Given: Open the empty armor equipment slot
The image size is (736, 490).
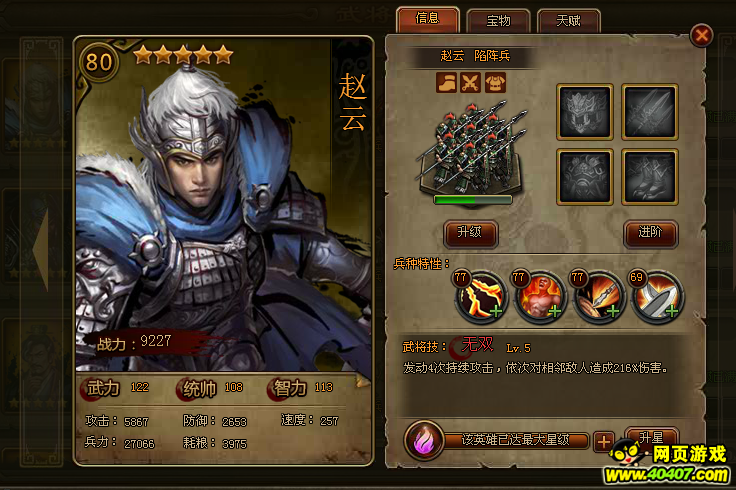Looking at the screenshot, I should tap(585, 177).
